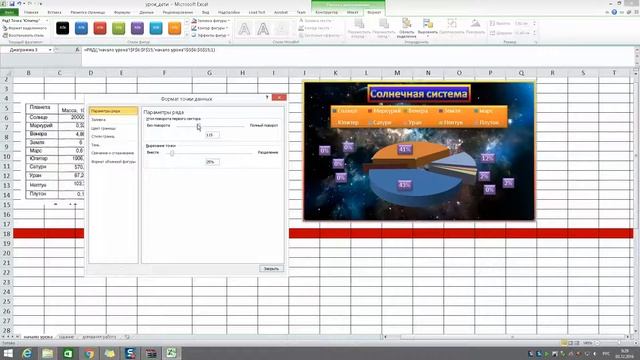The height and width of the screenshot is (360, 640).
Task: Click Восстановить стиль button
Action: pyautogui.click(x=23, y=36)
